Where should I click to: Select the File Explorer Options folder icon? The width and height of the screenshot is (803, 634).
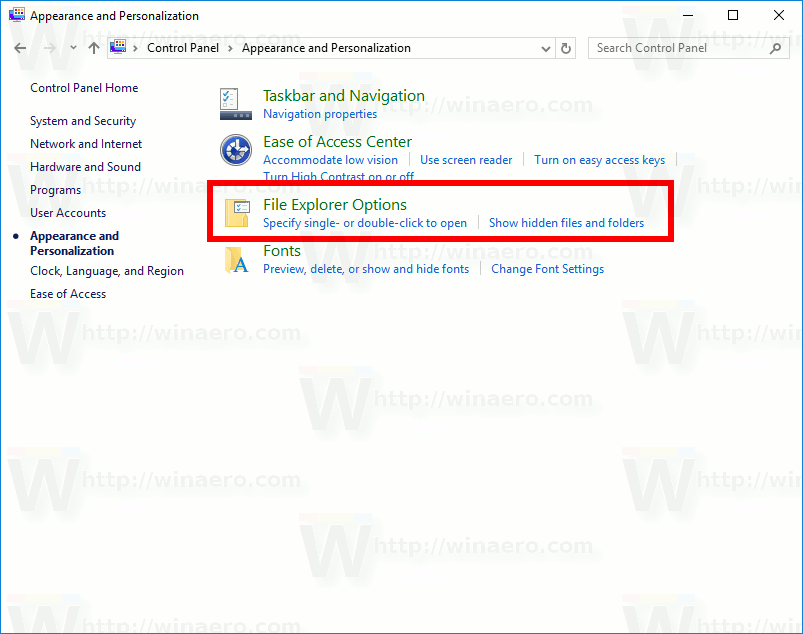point(237,211)
